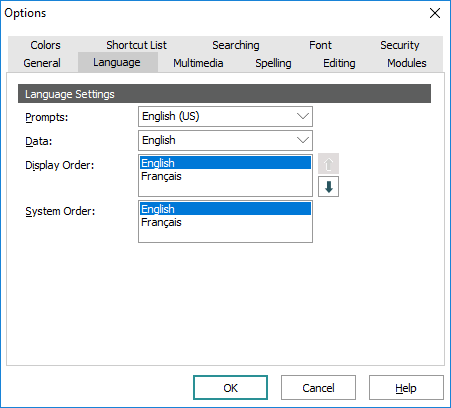Open the Data language dropdown
The image size is (451, 408).
[225, 140]
